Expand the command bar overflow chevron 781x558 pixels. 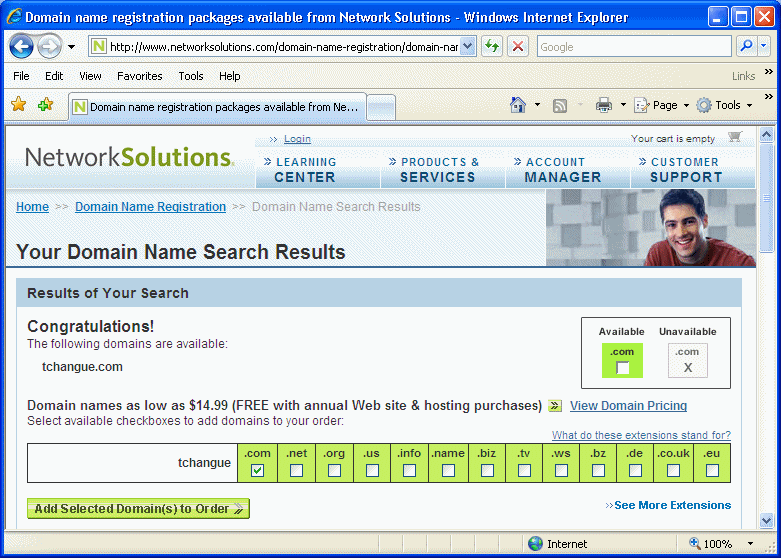pyautogui.click(x=769, y=96)
